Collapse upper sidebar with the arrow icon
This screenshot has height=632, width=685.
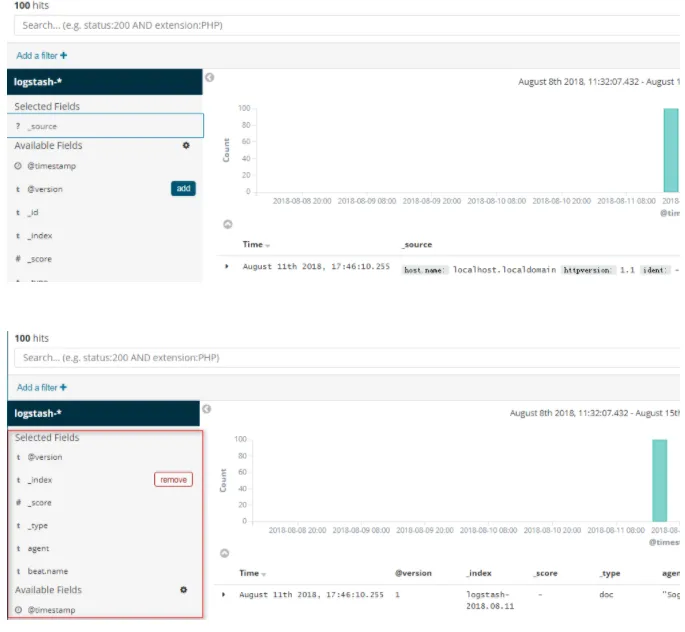click(210, 77)
